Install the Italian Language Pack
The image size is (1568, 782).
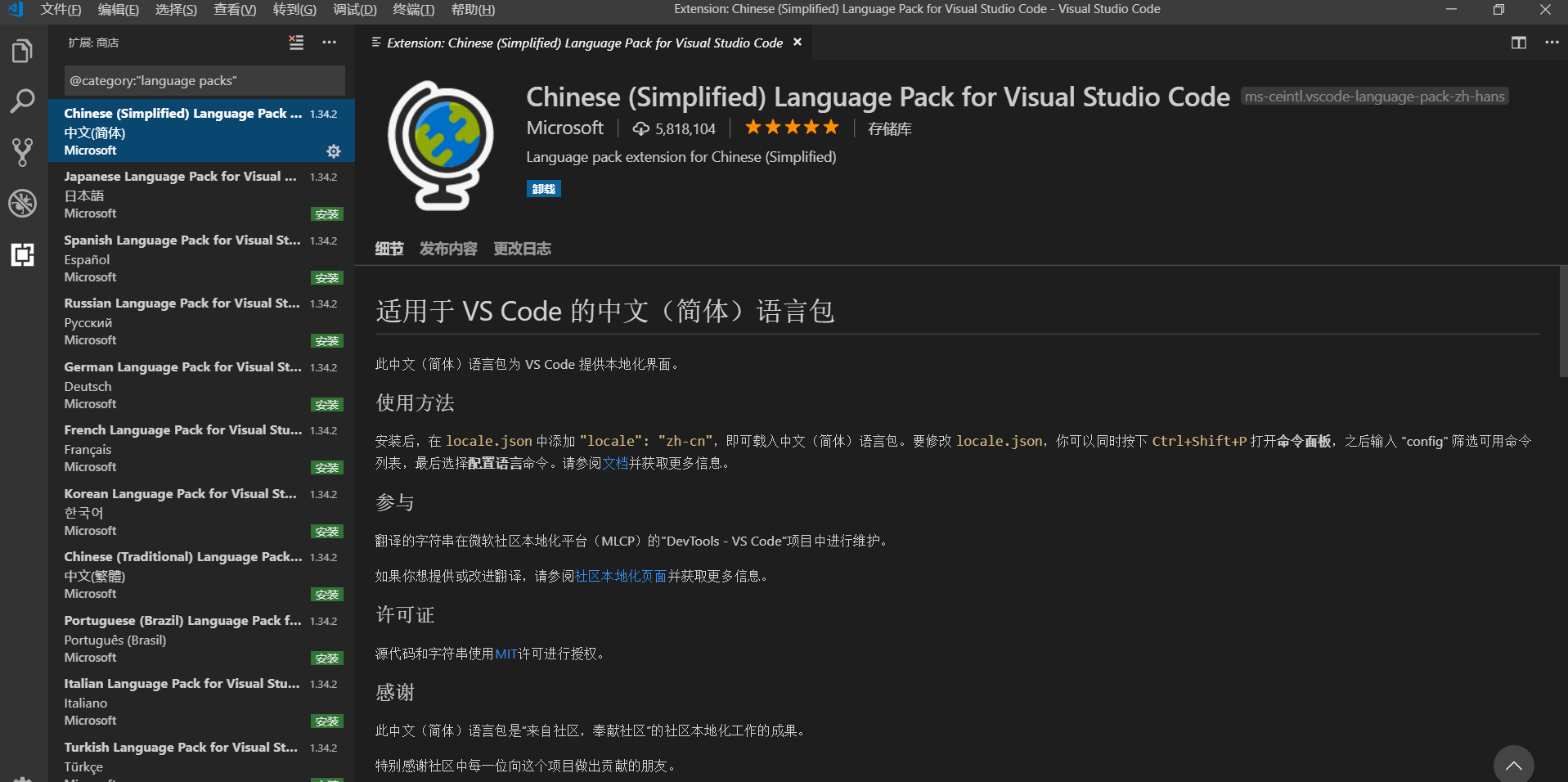[327, 721]
